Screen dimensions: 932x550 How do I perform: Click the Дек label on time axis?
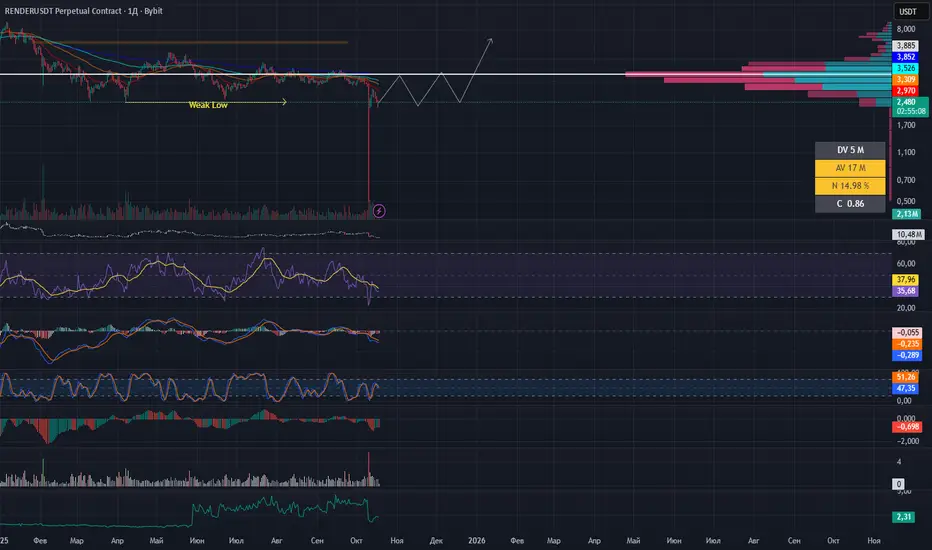pos(436,540)
